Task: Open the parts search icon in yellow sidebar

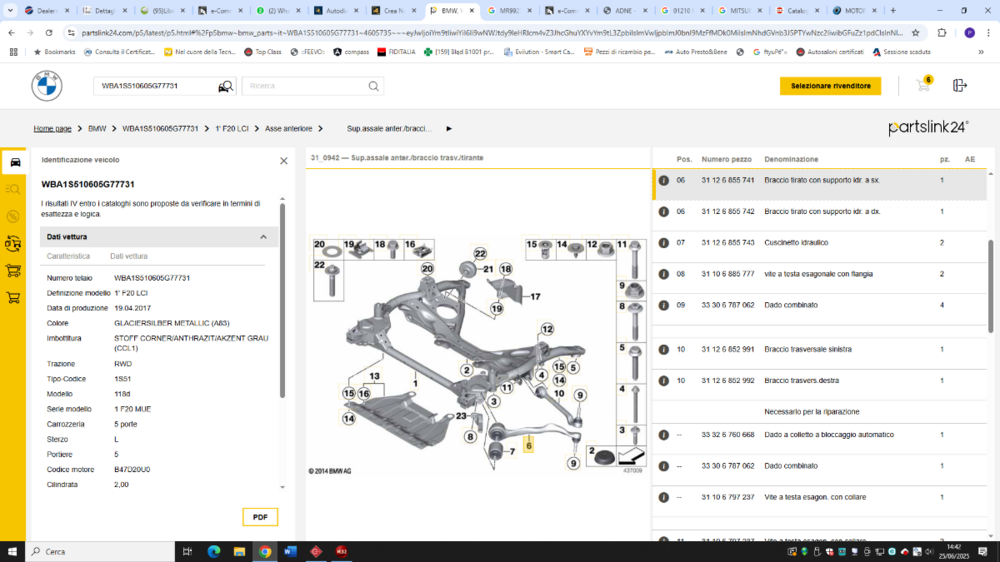Action: coord(13,189)
